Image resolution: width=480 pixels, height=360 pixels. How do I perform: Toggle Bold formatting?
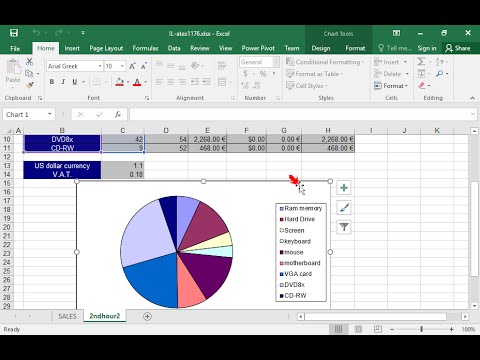click(52, 82)
